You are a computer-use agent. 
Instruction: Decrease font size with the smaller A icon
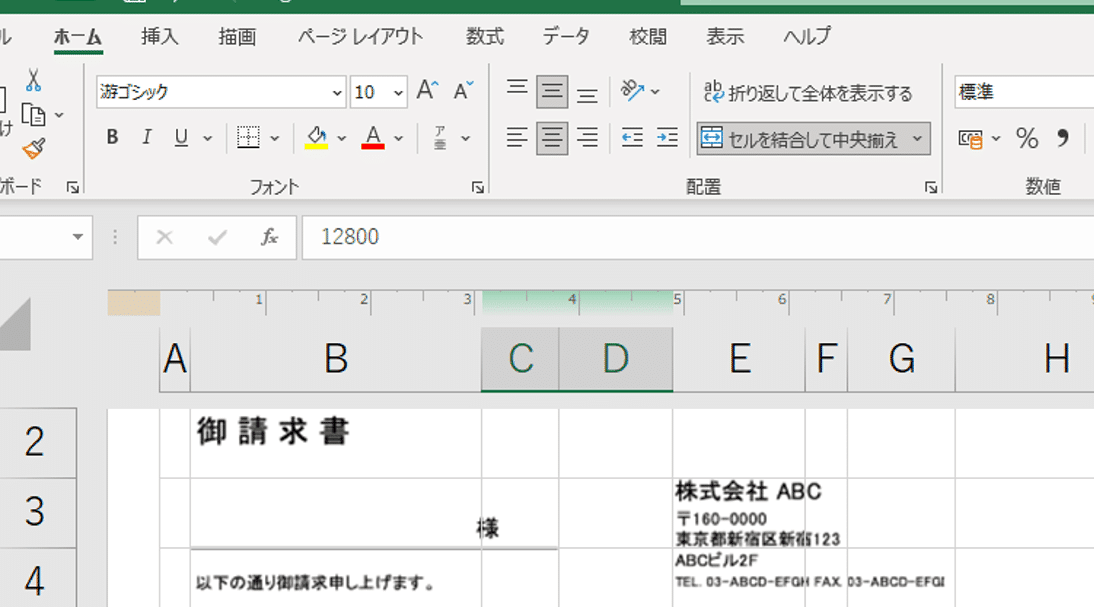463,91
